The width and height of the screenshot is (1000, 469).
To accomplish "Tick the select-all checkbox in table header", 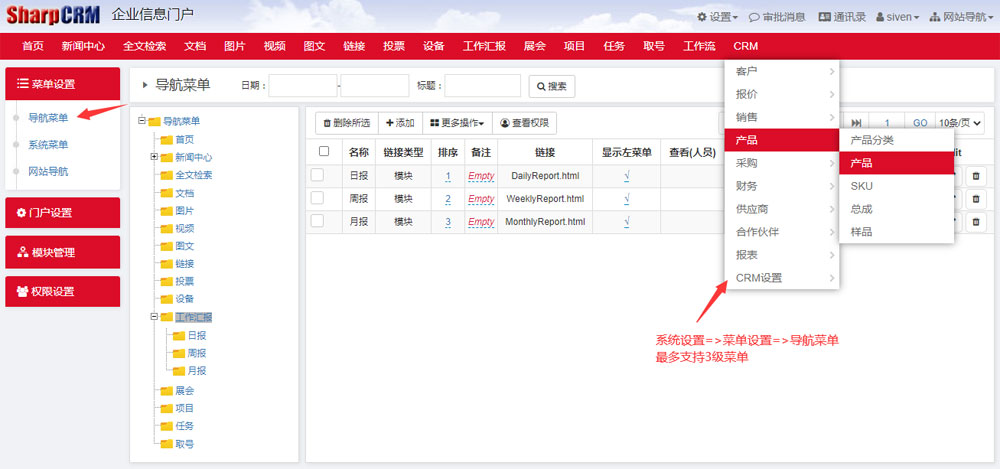I will pos(323,152).
